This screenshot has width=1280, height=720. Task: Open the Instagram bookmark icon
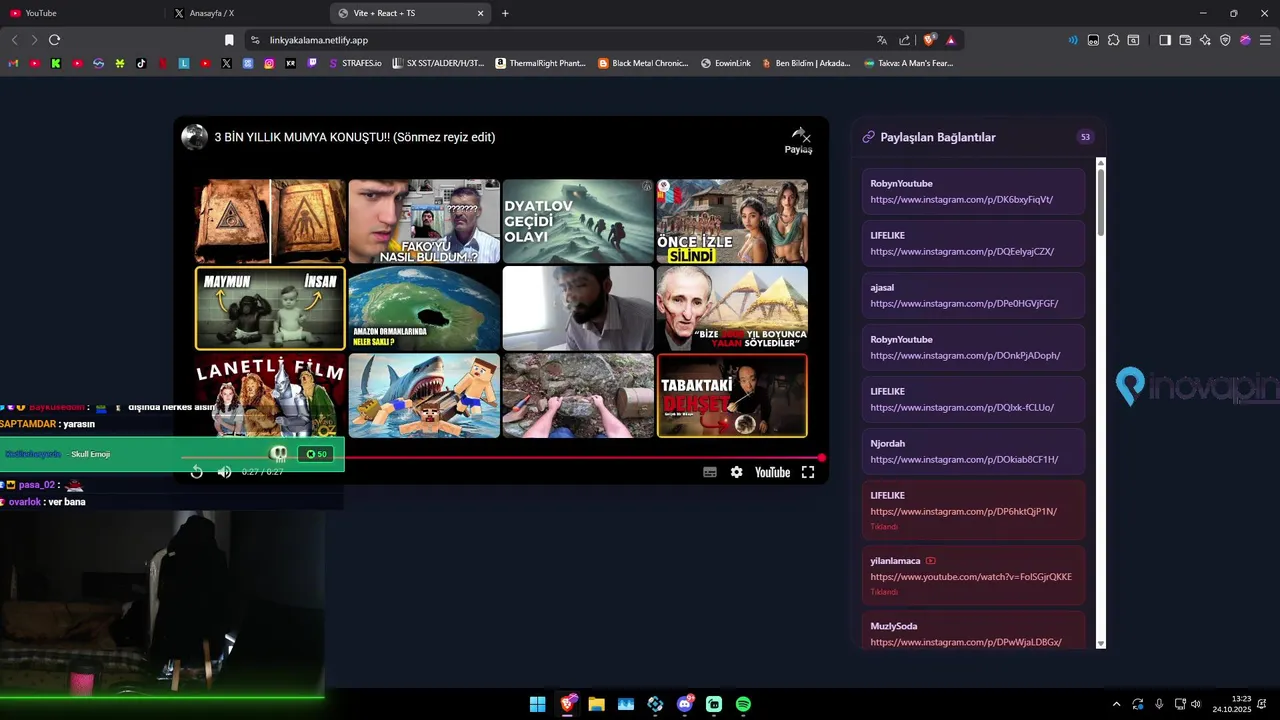point(269,63)
